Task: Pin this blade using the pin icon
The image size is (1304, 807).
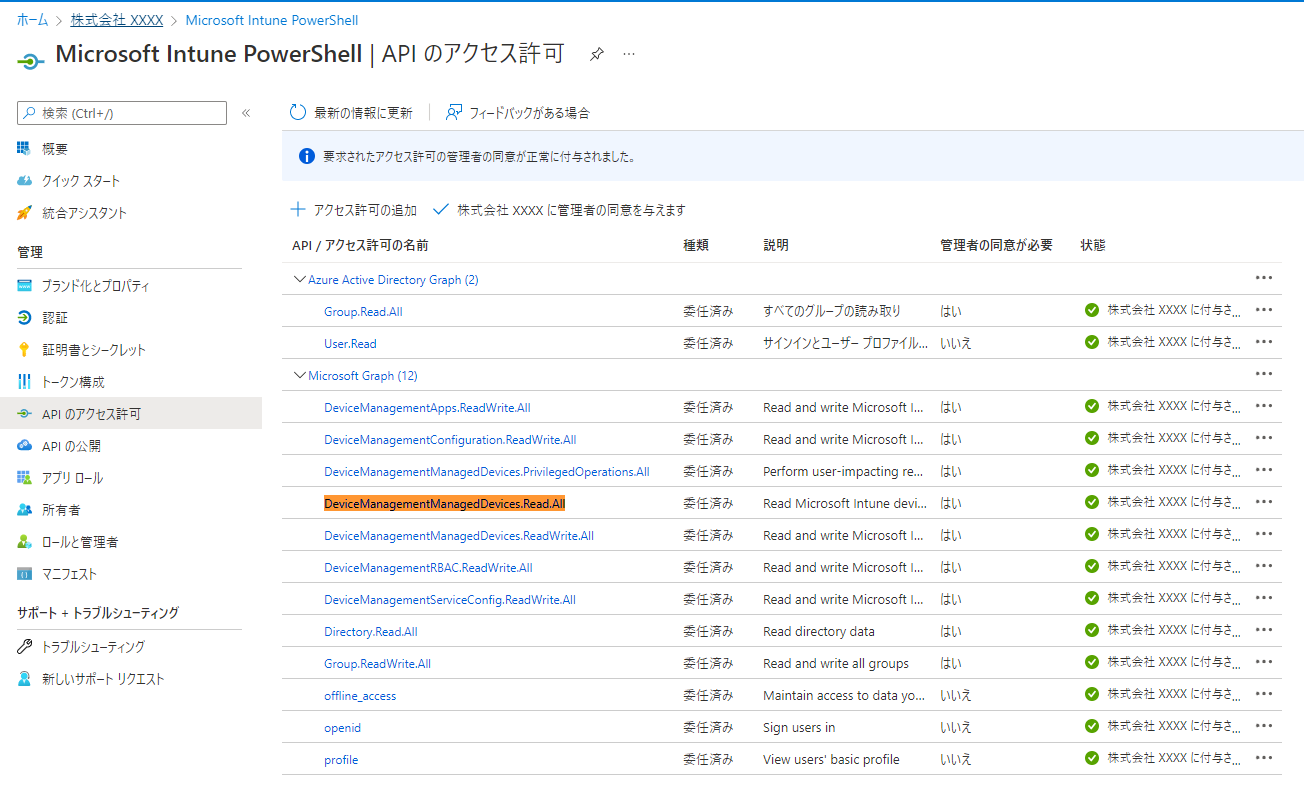Action: point(597,54)
